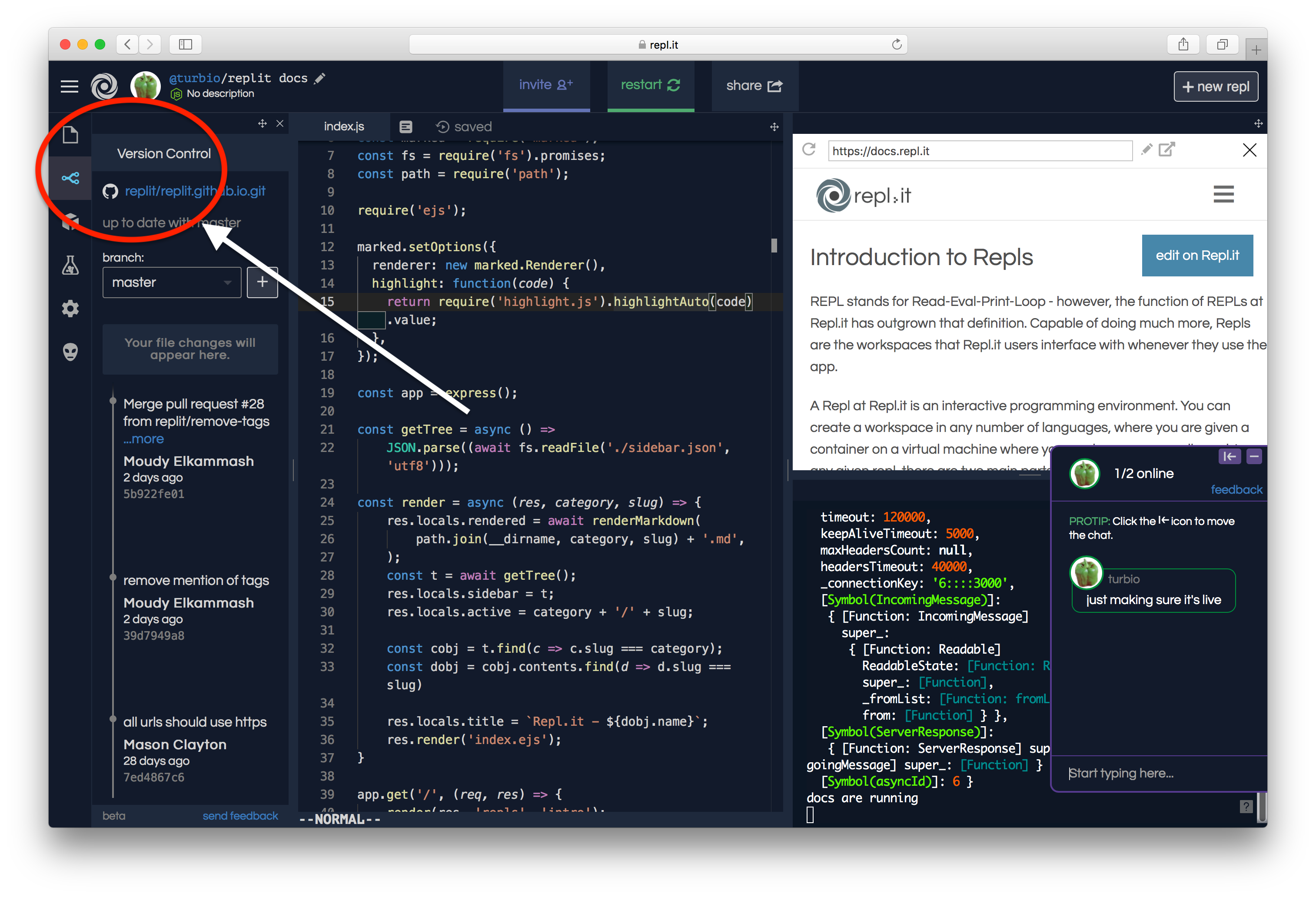Click pencil icon beside preview URL
The image size is (1316, 897).
(x=1147, y=149)
